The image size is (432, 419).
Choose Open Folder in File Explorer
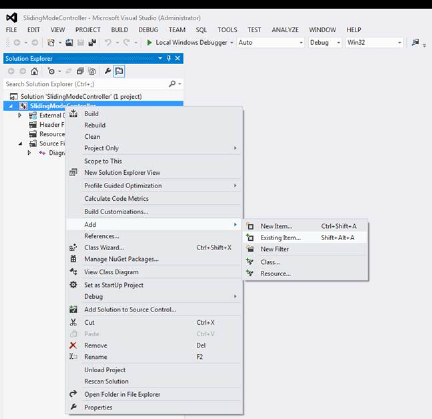122,394
